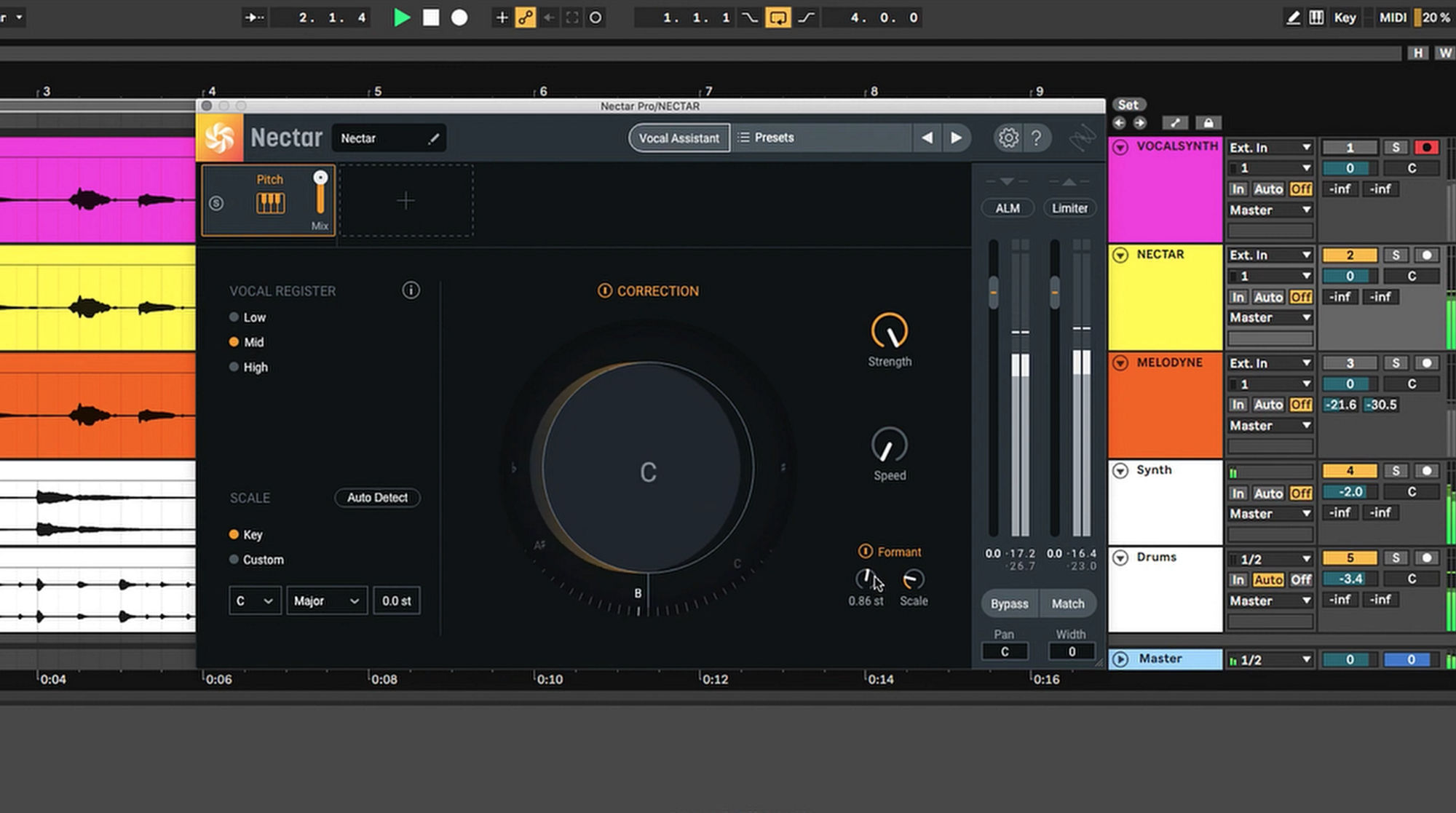Set Drums track monitor to Off

point(1301,580)
